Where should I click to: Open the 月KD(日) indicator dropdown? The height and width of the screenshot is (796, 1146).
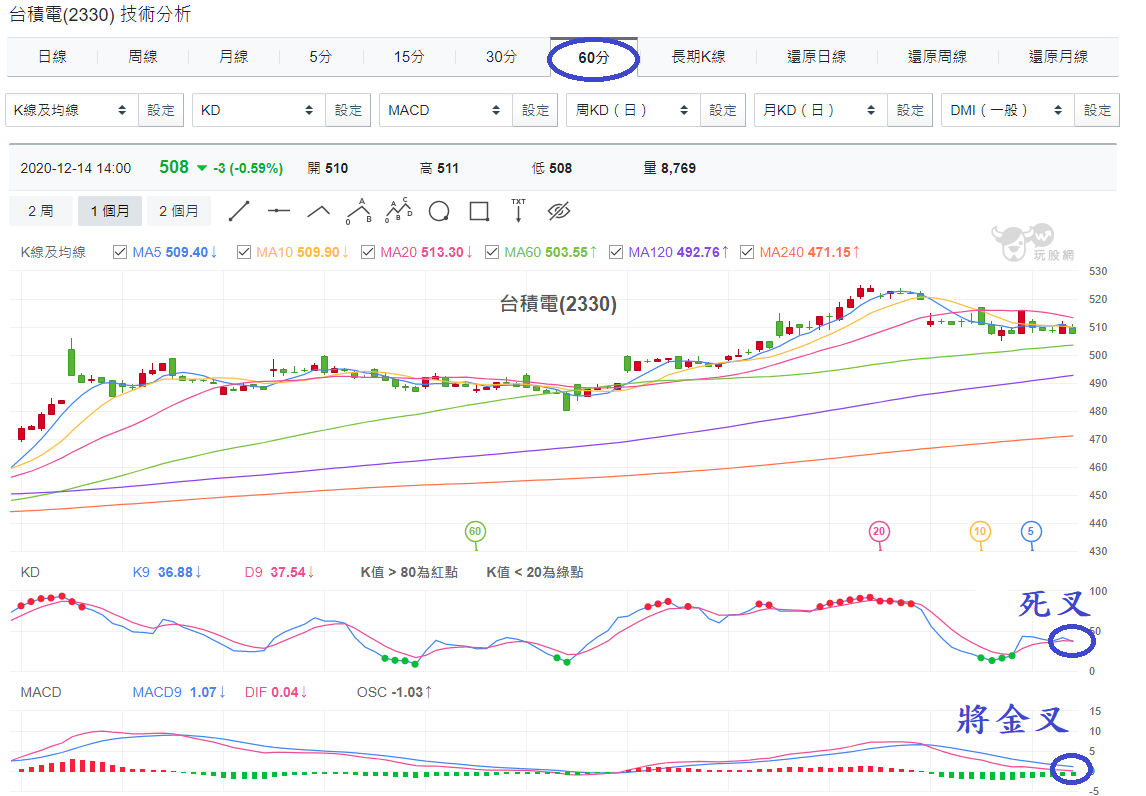pyautogui.click(x=820, y=110)
